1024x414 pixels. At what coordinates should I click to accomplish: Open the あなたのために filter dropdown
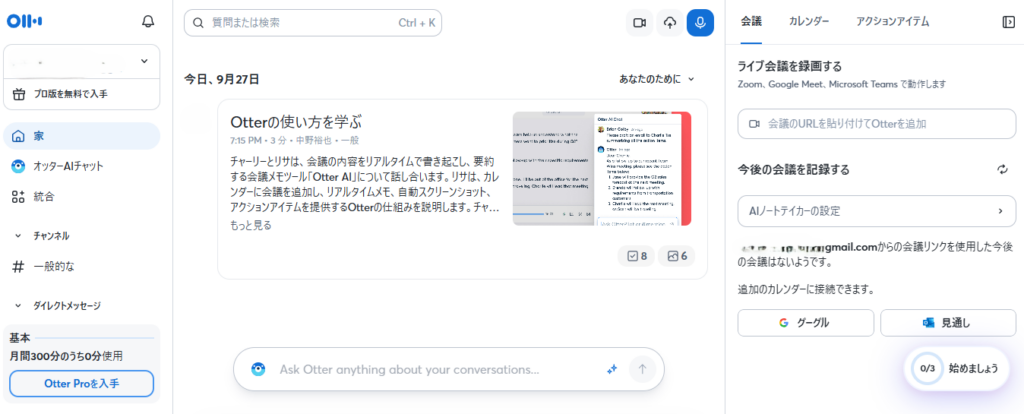656,78
